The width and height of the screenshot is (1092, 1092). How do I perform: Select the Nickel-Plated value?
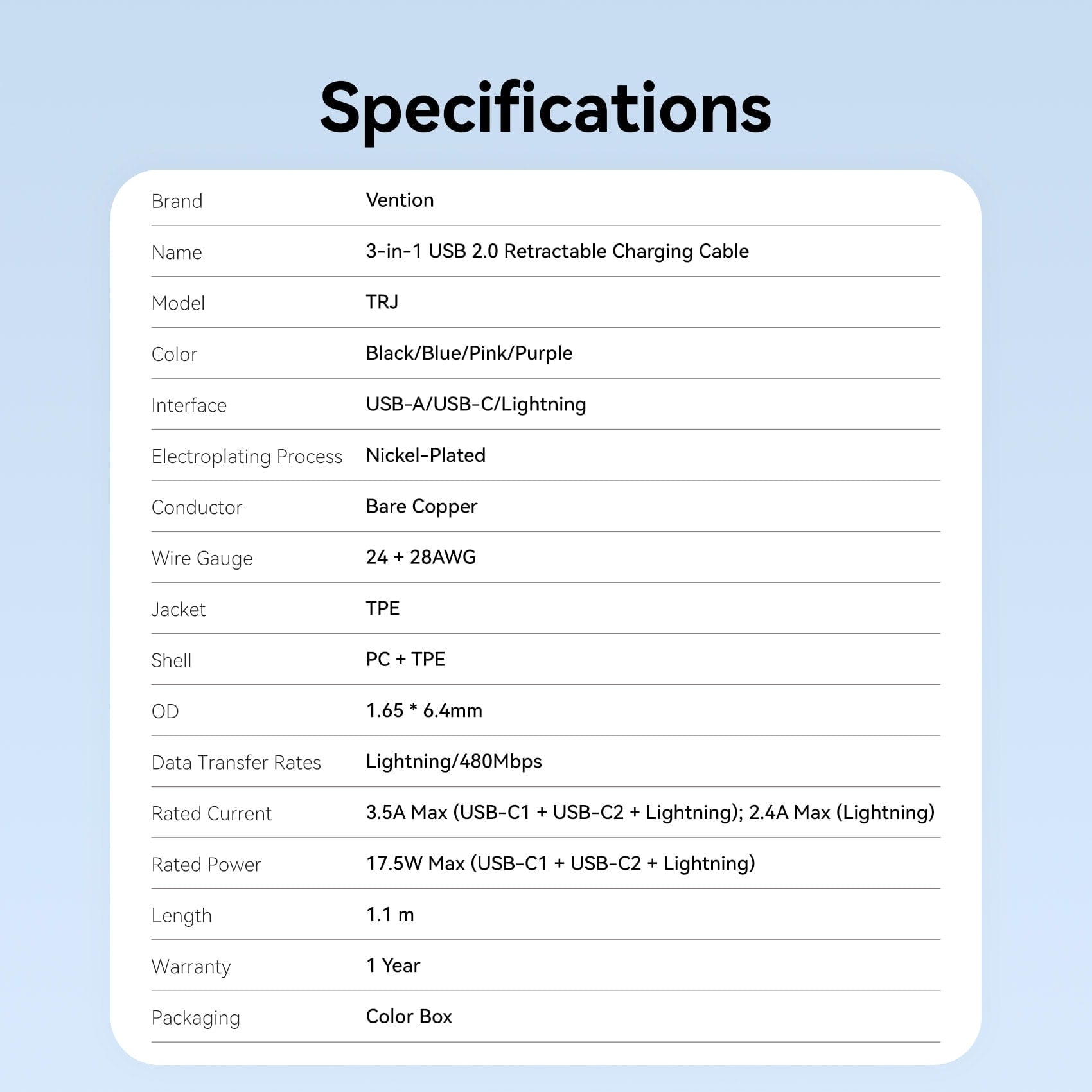tap(426, 455)
